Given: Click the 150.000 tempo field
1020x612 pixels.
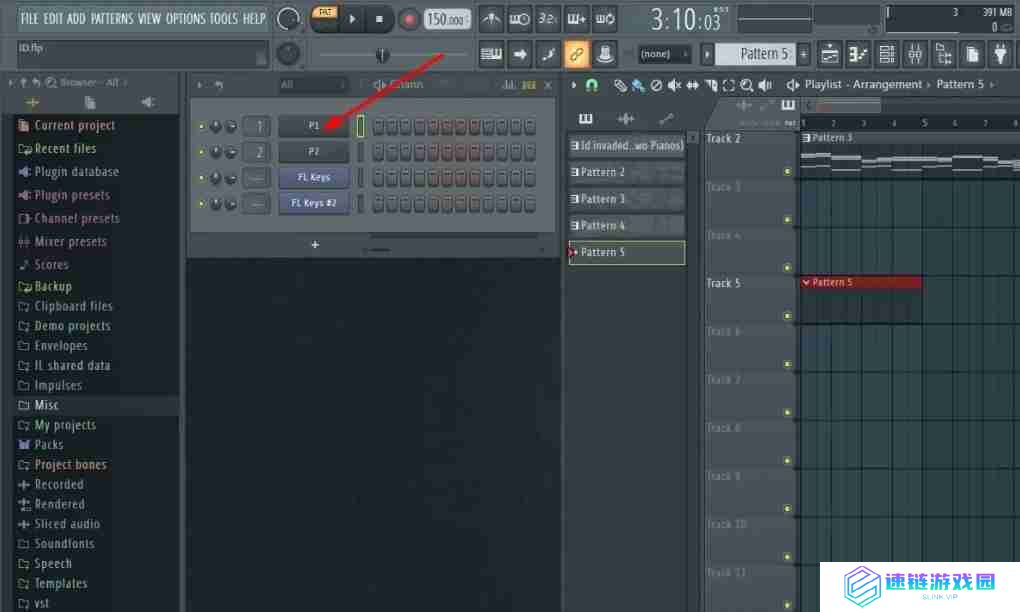Looking at the screenshot, I should coord(447,20).
